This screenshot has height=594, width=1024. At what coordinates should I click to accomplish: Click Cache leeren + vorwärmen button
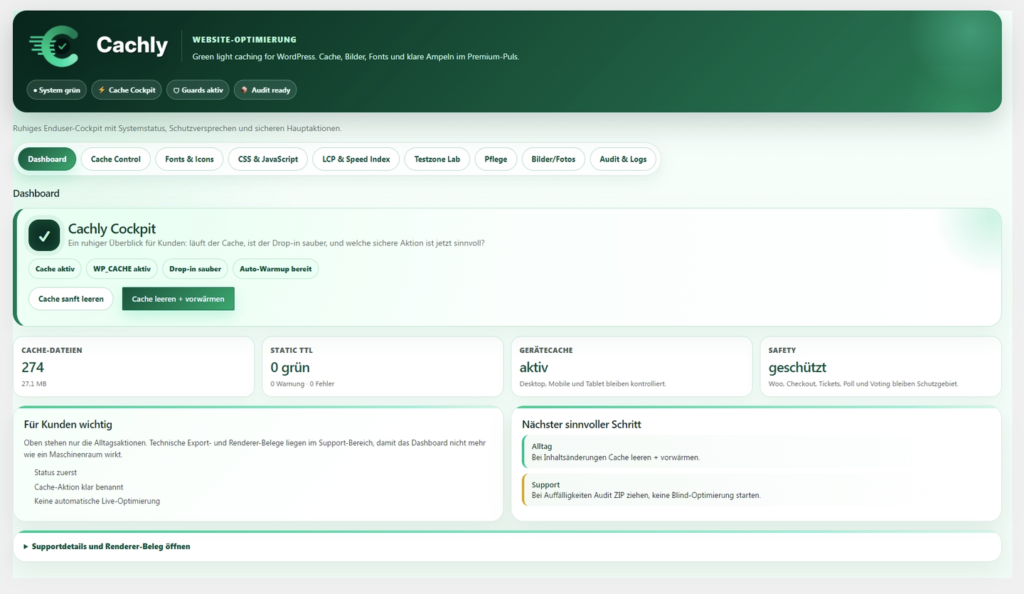pos(178,299)
